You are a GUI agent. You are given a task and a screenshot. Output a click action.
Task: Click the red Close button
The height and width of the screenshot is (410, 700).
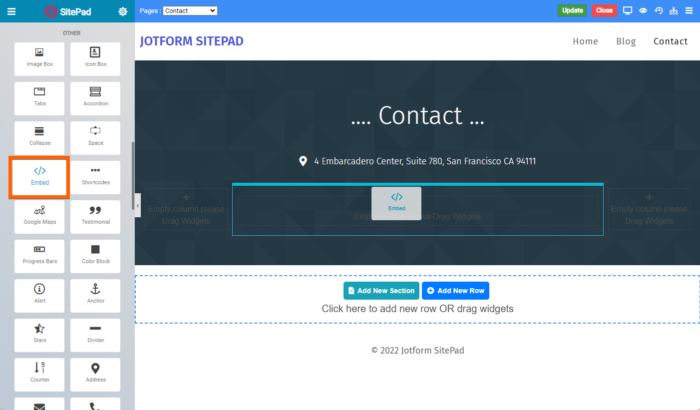tap(604, 11)
